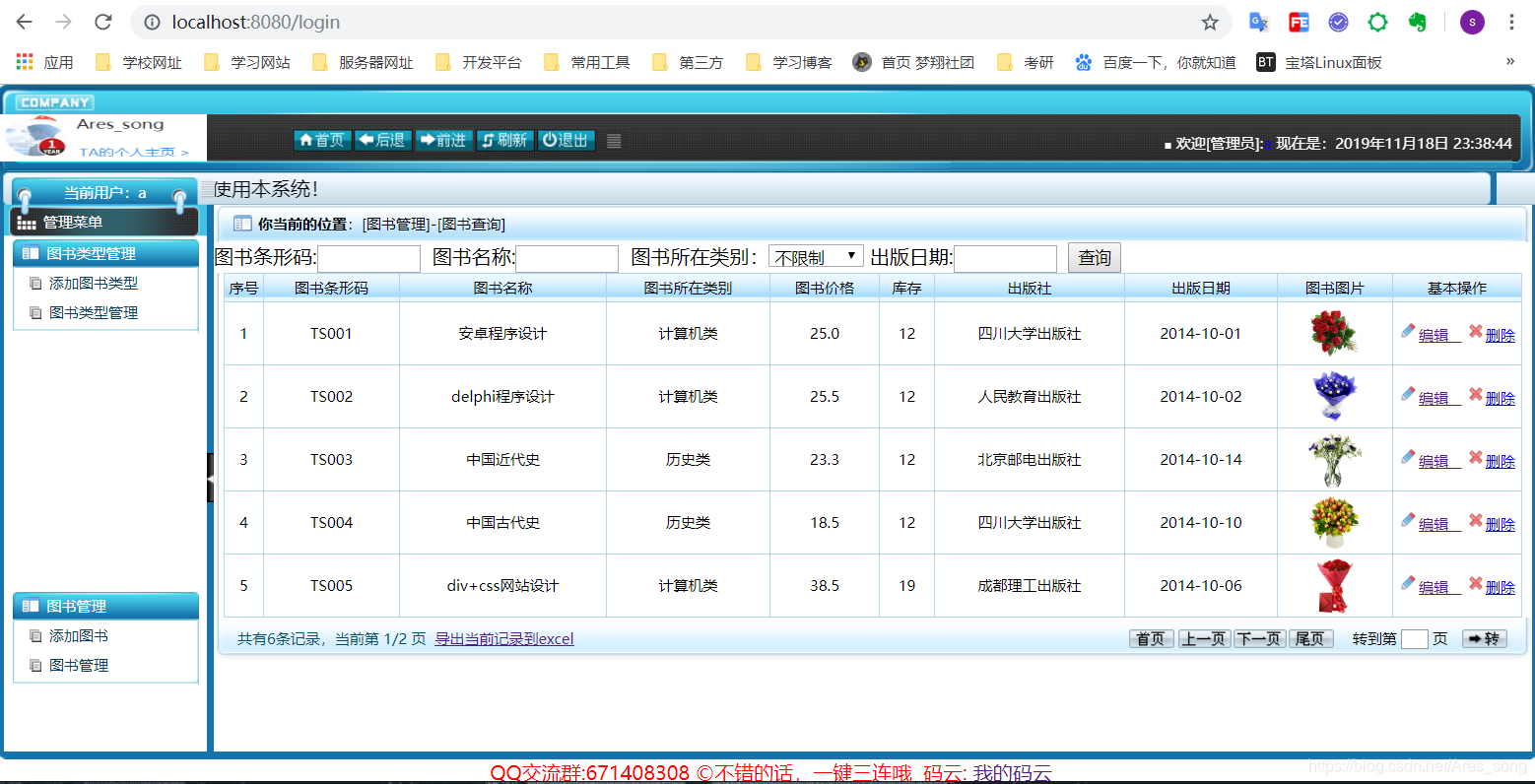Click the 退出 logout icon
Screen dimensions: 1535x784
(x=566, y=140)
